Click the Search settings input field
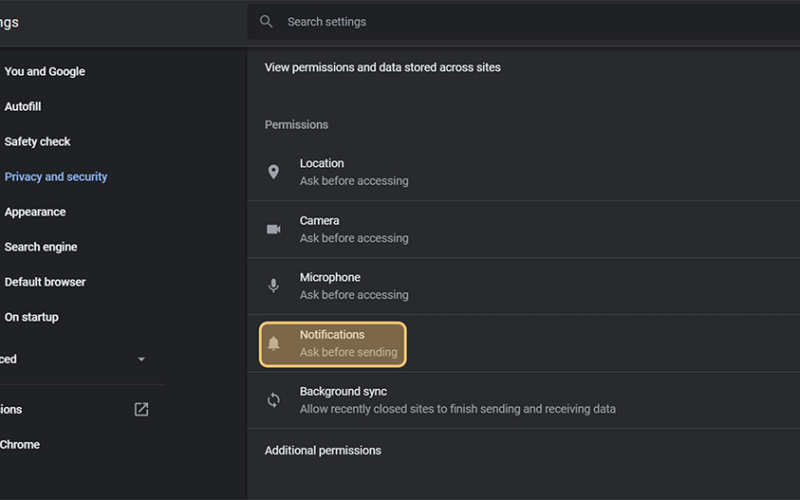The image size is (800, 500). [x=523, y=22]
